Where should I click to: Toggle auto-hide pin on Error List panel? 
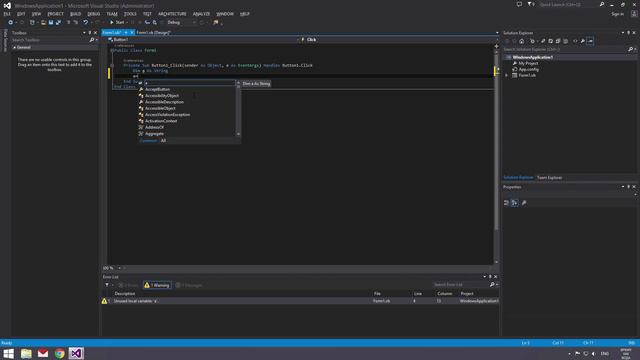(x=490, y=277)
